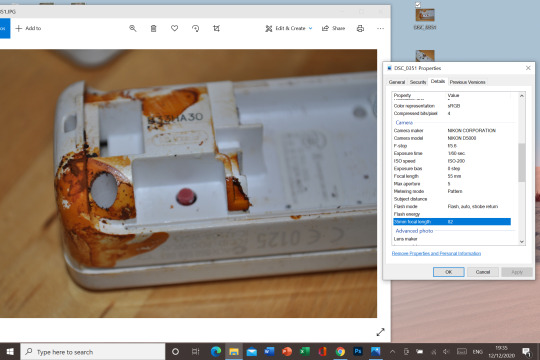Image resolution: width=540 pixels, height=360 pixels.
Task: Switch to the General tab
Action: (x=397, y=82)
